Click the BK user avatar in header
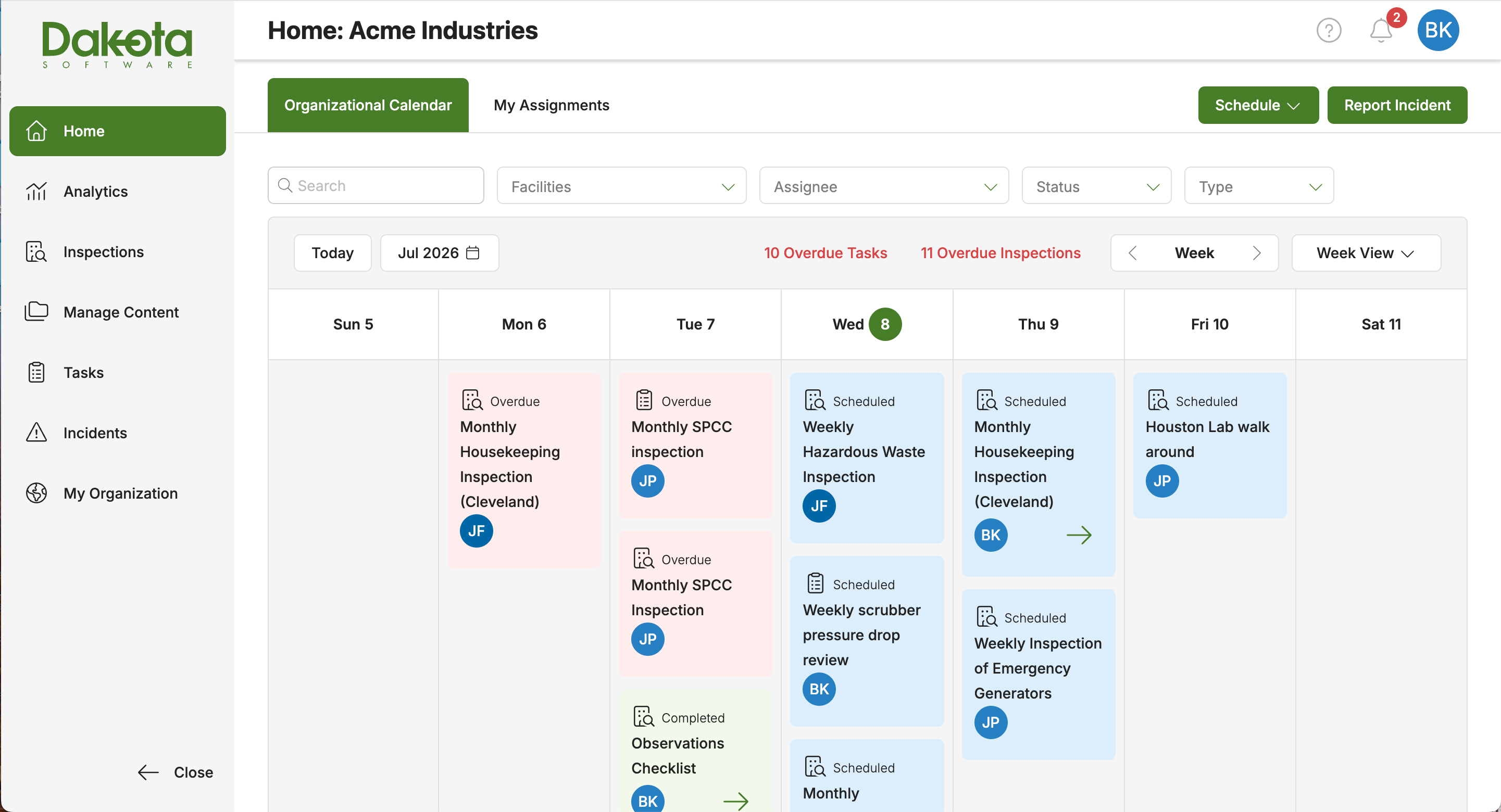The height and width of the screenshot is (812, 1501). click(x=1437, y=30)
